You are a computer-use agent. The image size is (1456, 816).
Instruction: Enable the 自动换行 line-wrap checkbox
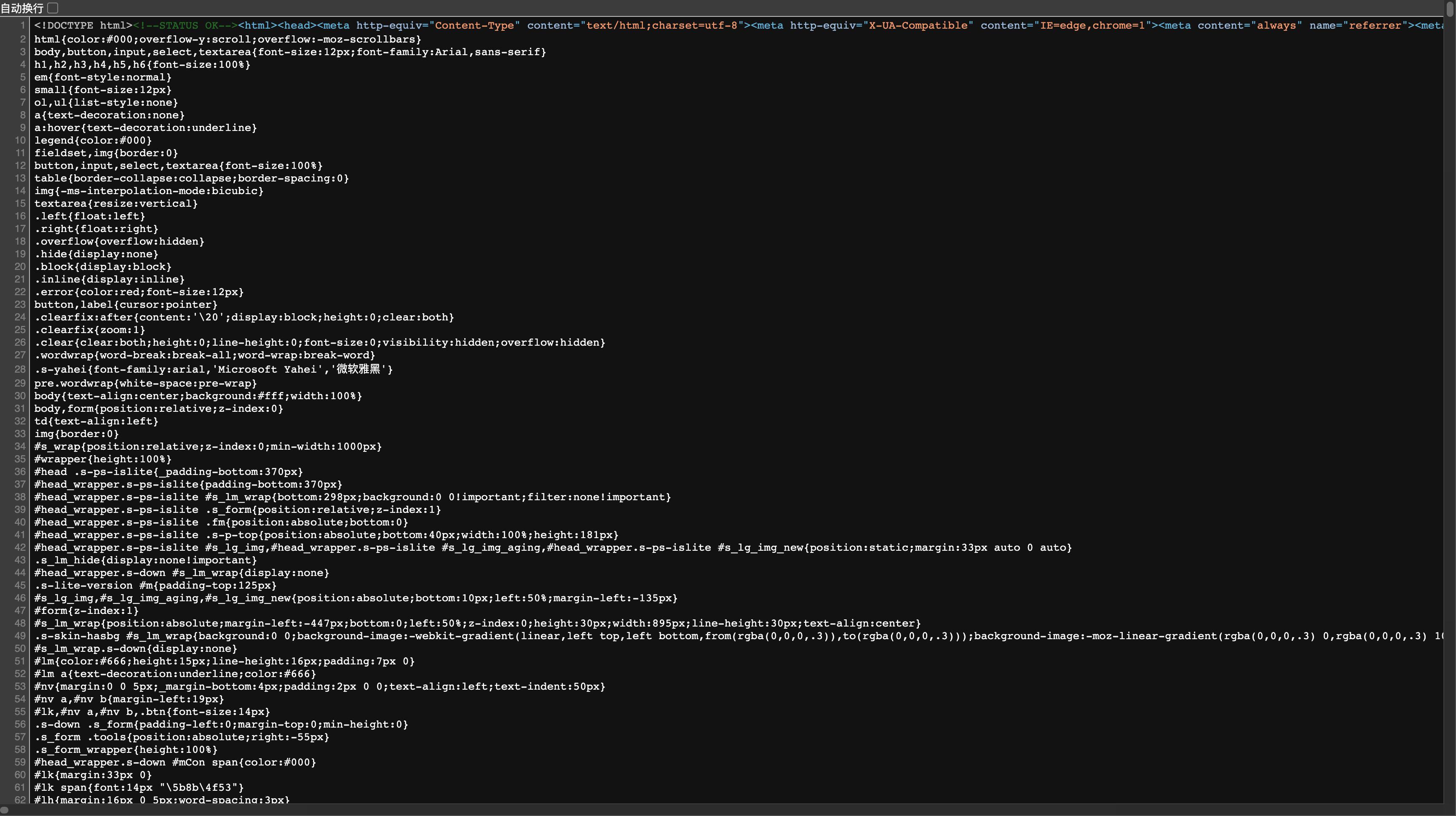click(x=53, y=8)
